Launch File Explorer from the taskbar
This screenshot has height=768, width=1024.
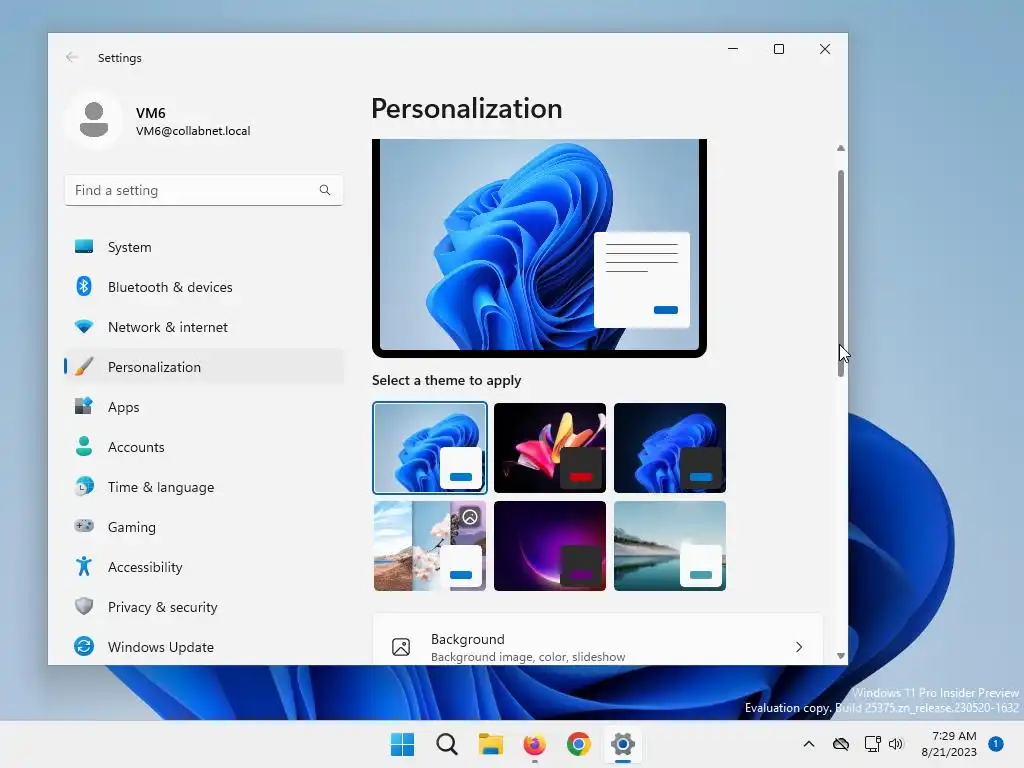click(490, 744)
